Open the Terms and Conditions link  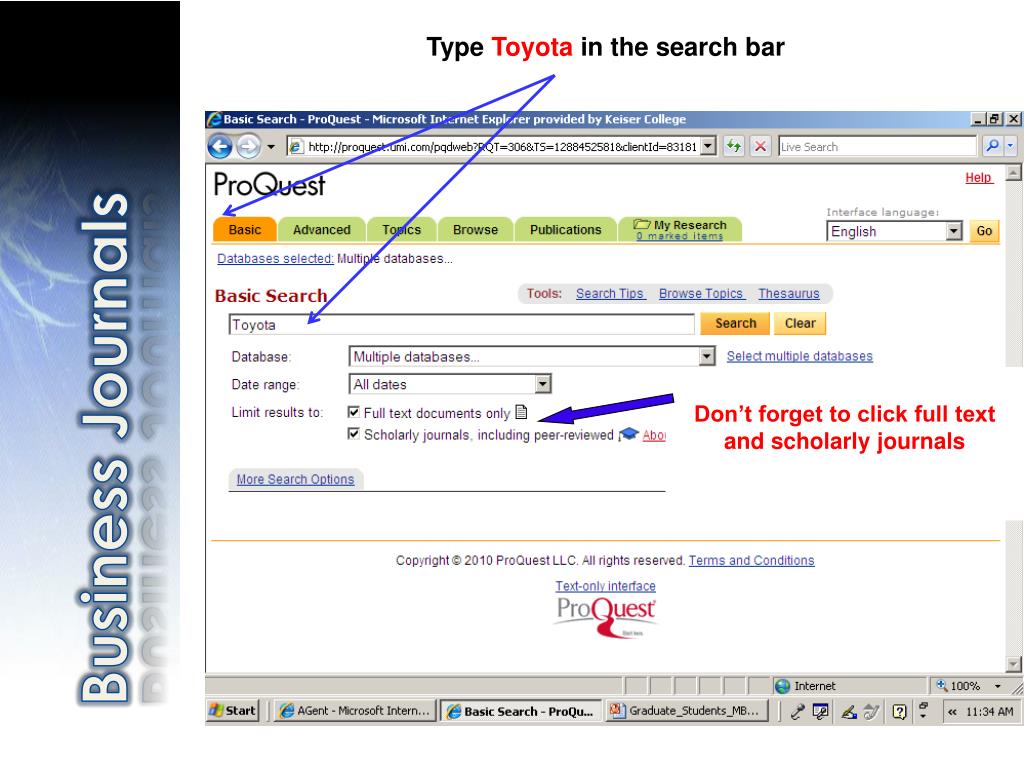[751, 560]
